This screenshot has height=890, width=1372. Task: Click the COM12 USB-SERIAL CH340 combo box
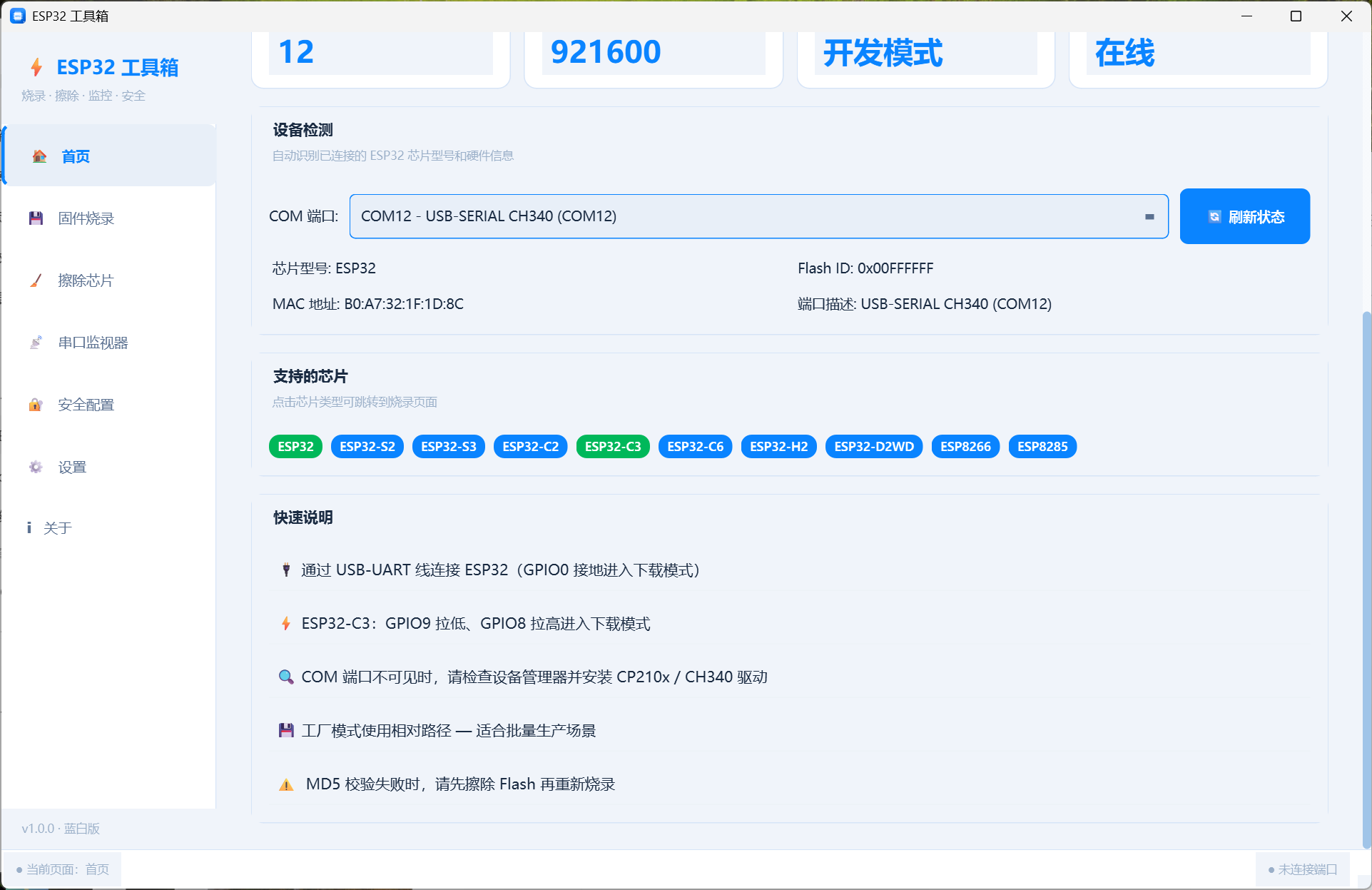click(758, 216)
